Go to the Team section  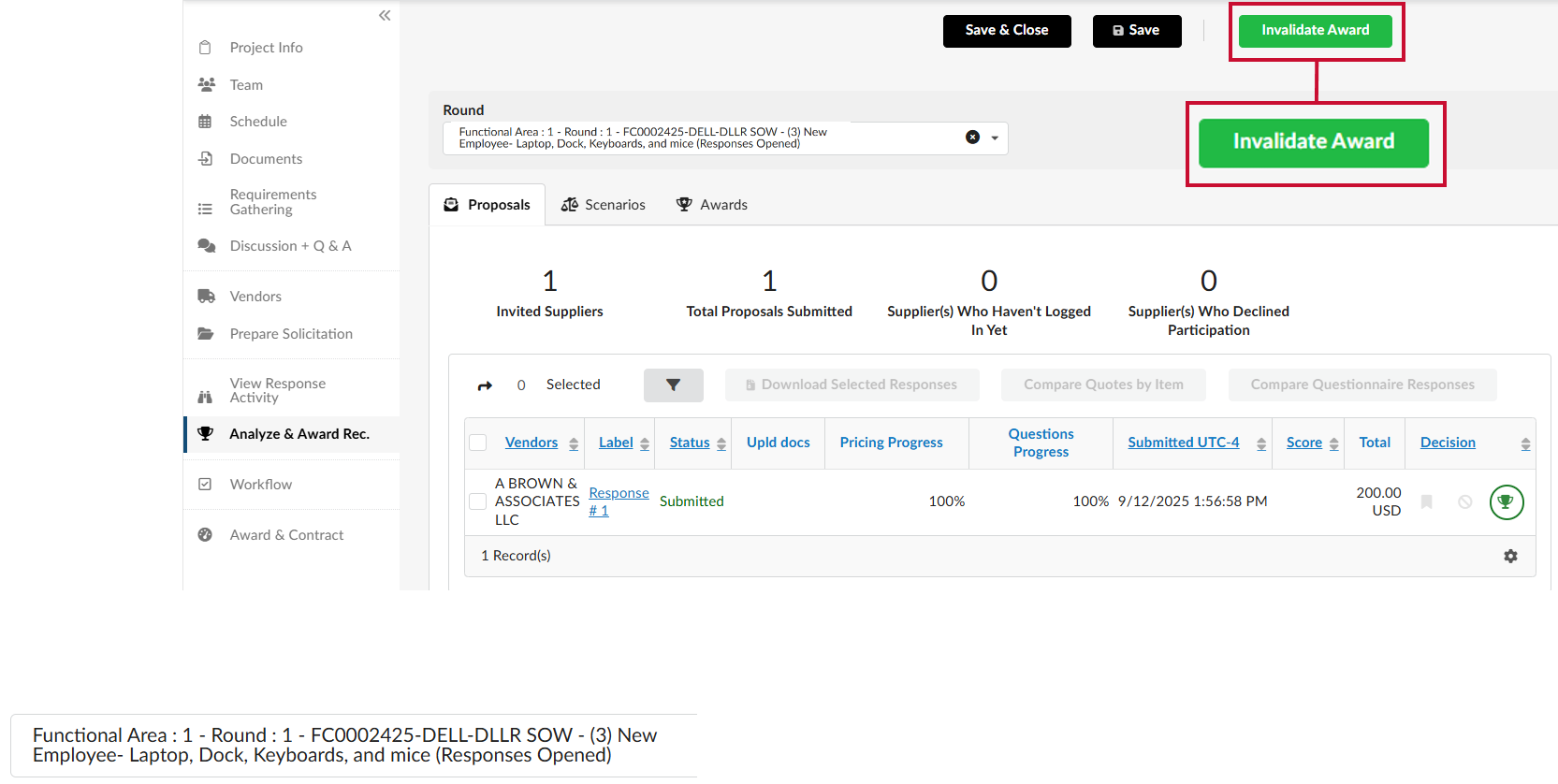coord(246,85)
